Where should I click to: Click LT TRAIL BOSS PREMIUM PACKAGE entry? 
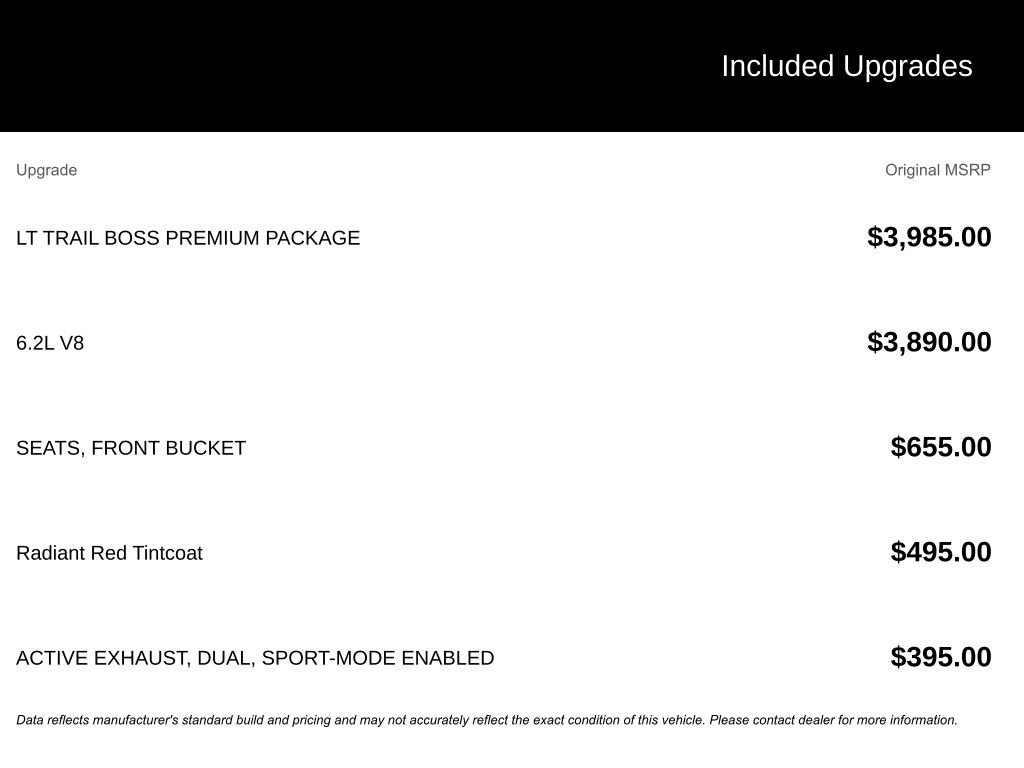(188, 238)
